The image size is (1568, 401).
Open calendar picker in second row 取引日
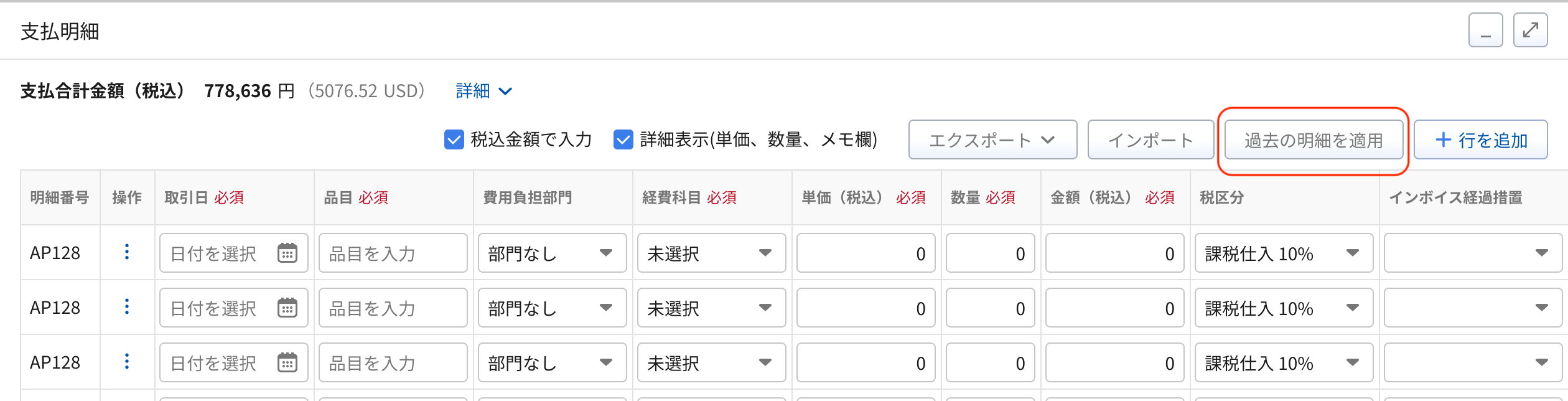pyautogui.click(x=287, y=308)
